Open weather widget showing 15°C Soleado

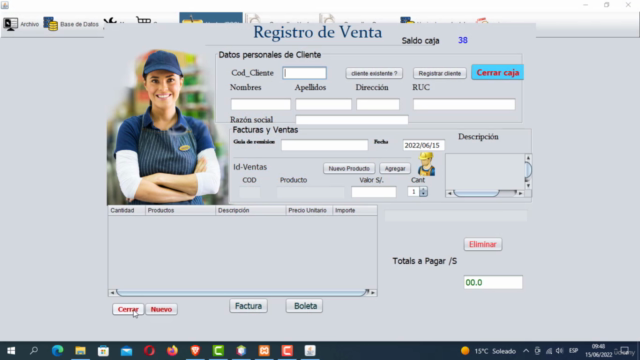pos(488,351)
